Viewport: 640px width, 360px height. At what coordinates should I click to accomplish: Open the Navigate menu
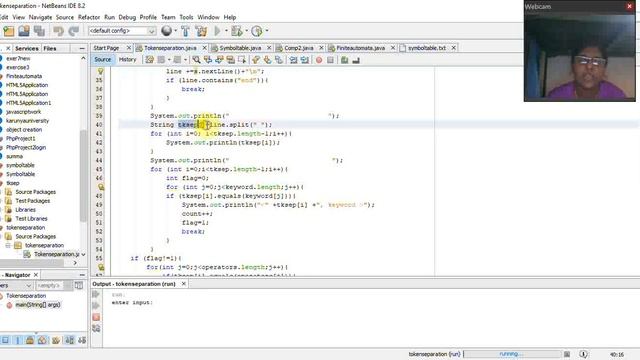pyautogui.click(x=40, y=17)
